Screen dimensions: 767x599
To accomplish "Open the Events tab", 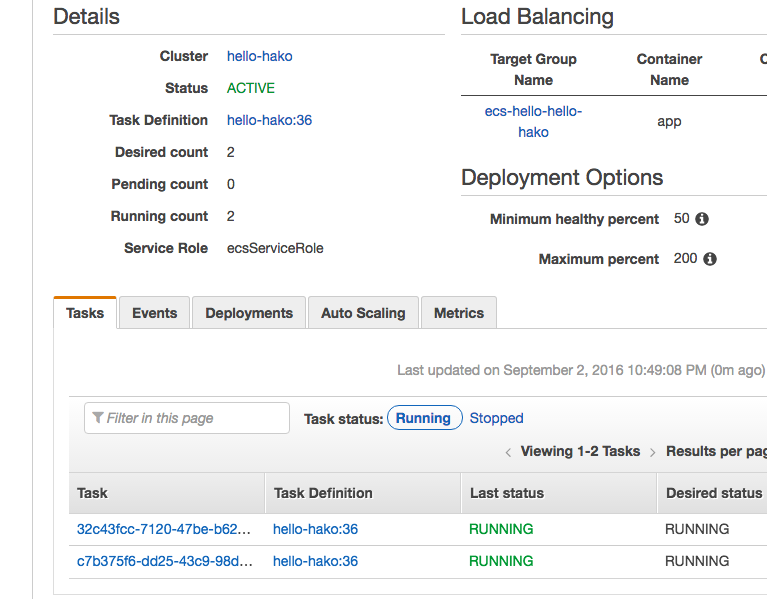I will tap(155, 313).
